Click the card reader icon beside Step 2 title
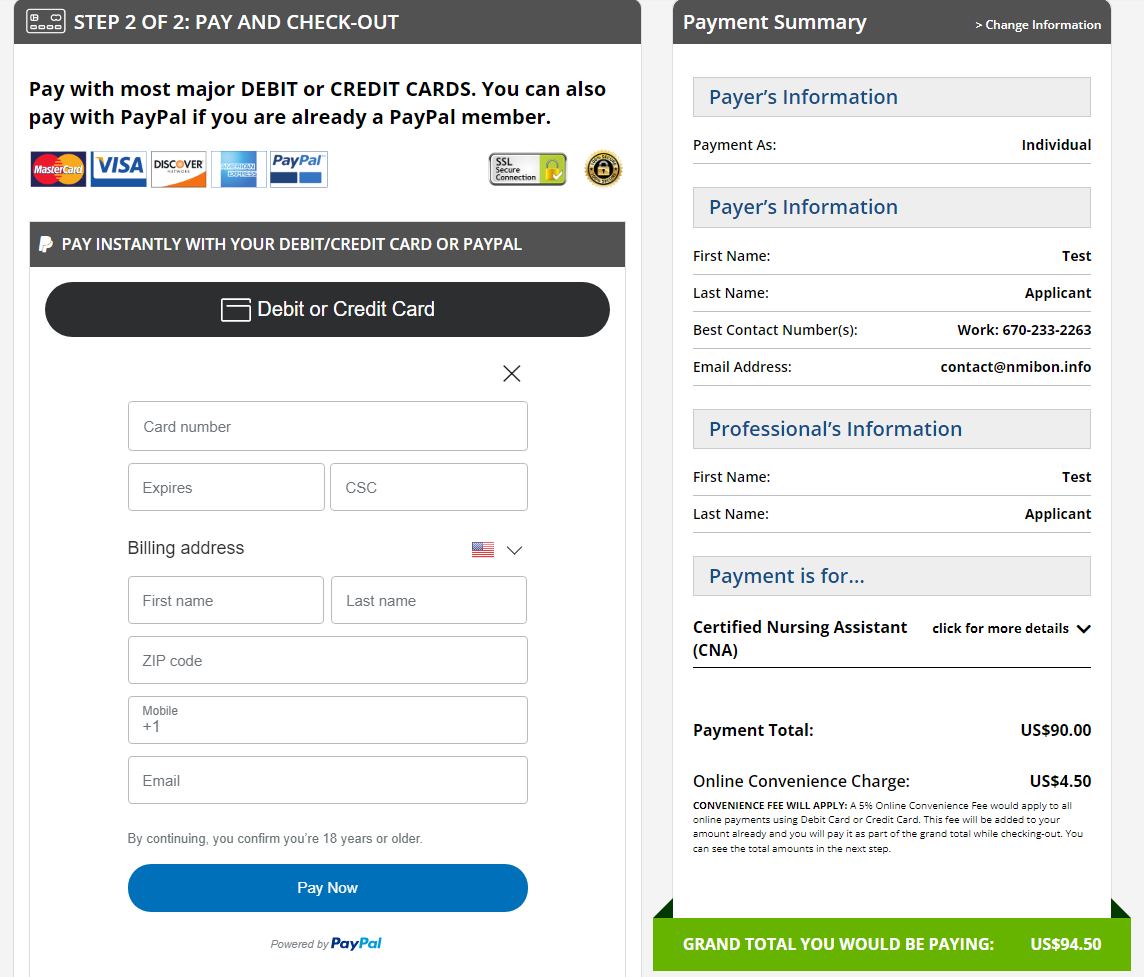 (44, 21)
